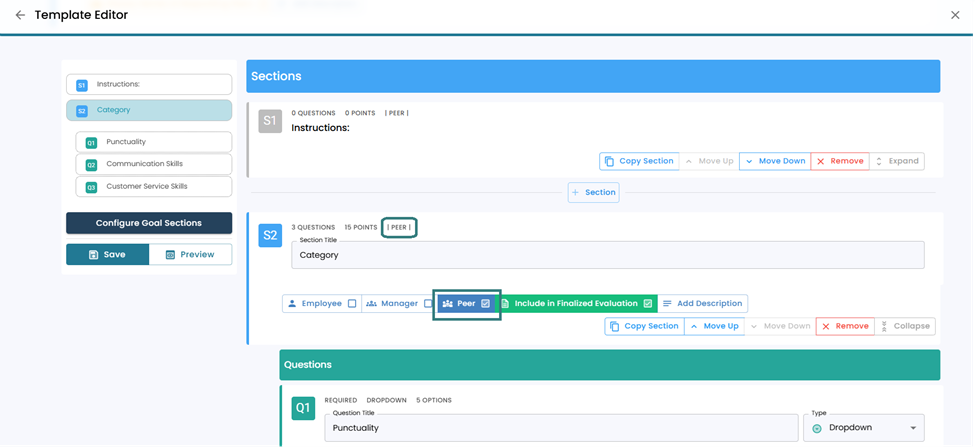This screenshot has height=448, width=975.
Task: Click the Section Title field containing Category
Action: [608, 254]
